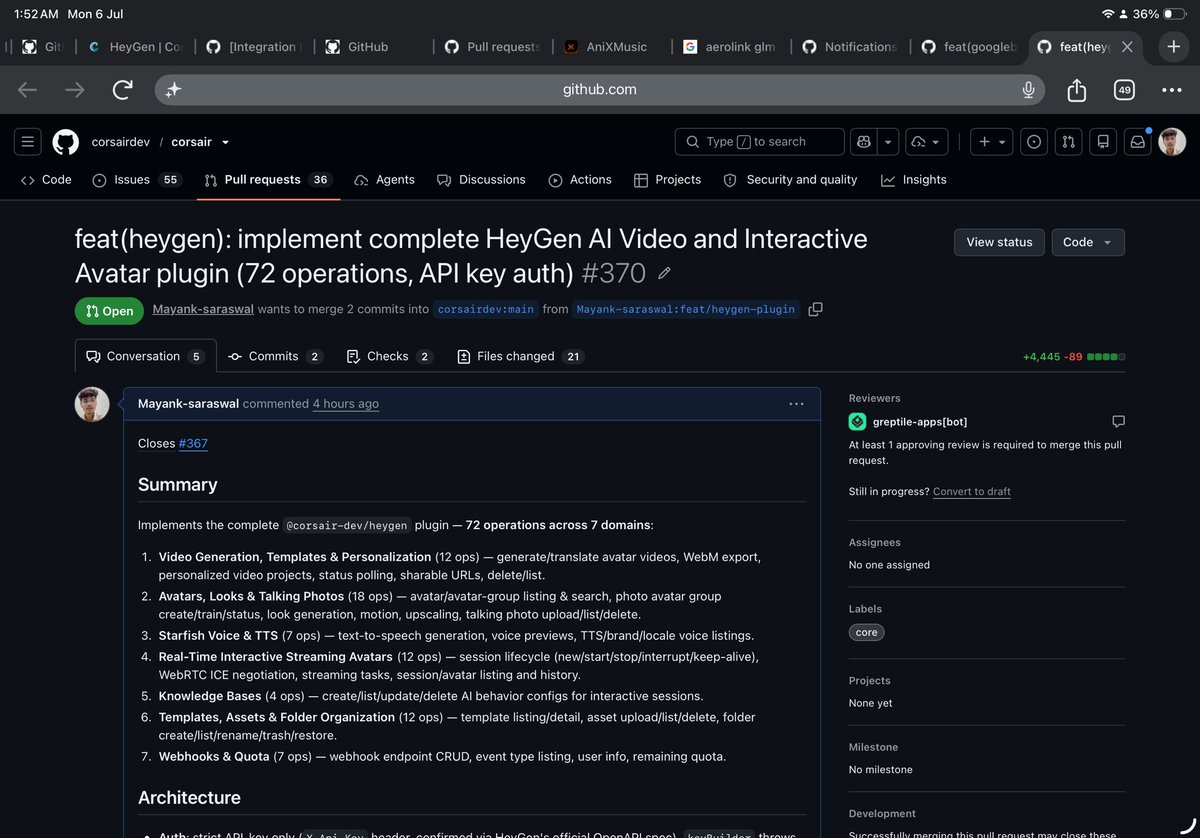Click the Convert to draft link
The height and width of the screenshot is (838, 1200).
coord(972,492)
